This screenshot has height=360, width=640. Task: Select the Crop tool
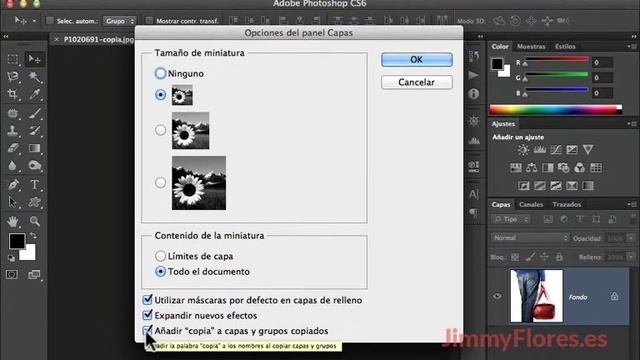[x=13, y=94]
